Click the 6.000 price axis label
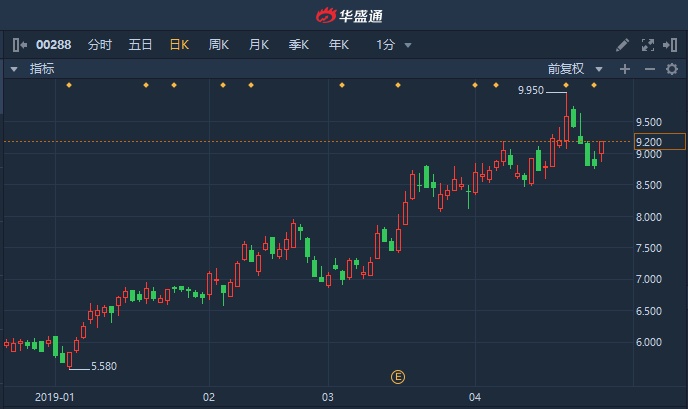Viewport: 688px width, 409px height. click(649, 342)
